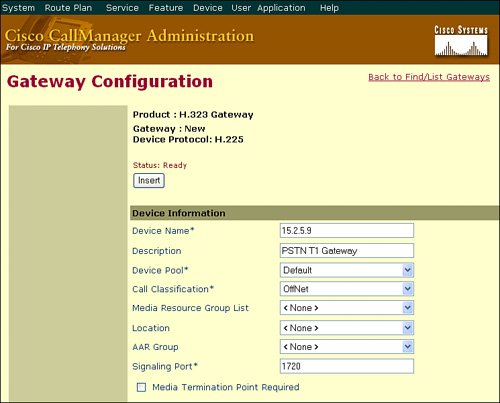500x403 pixels.
Task: Click the Gateway : New text
Action: (169, 129)
